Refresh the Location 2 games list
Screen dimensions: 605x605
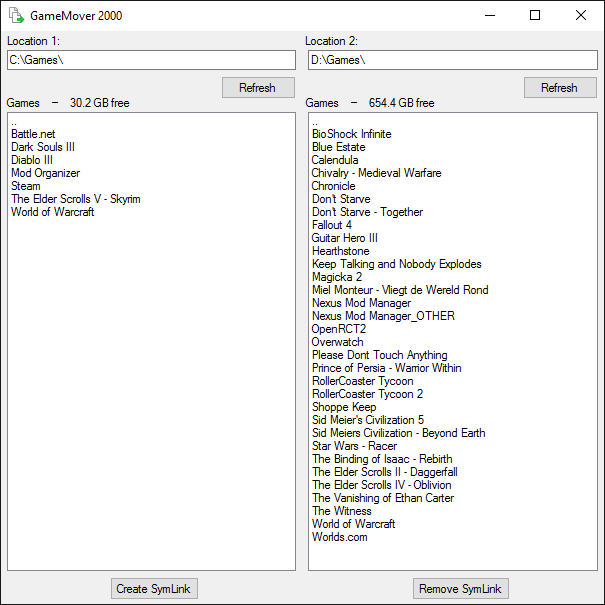560,88
